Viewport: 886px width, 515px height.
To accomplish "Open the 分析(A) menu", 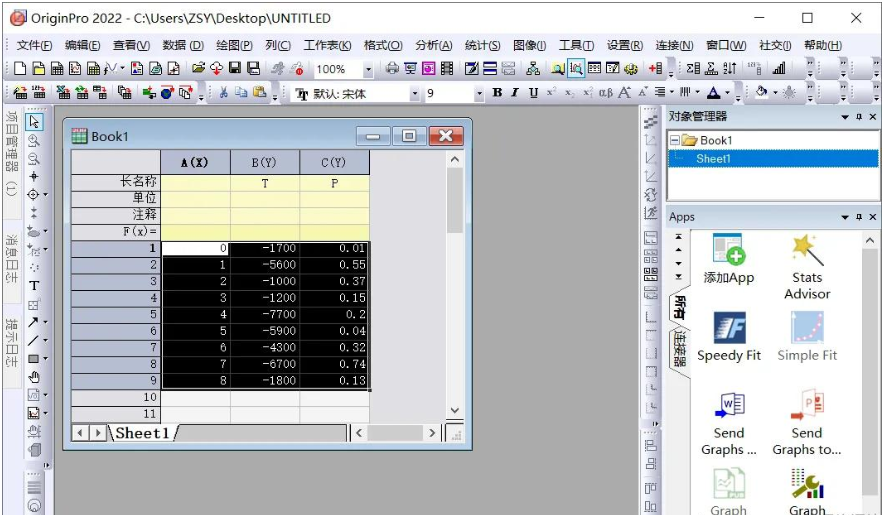I will [x=433, y=45].
